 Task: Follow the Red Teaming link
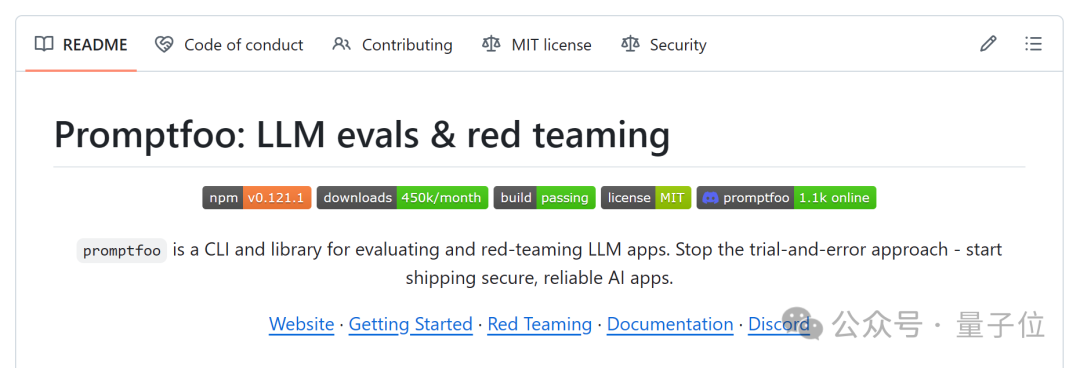point(539,324)
